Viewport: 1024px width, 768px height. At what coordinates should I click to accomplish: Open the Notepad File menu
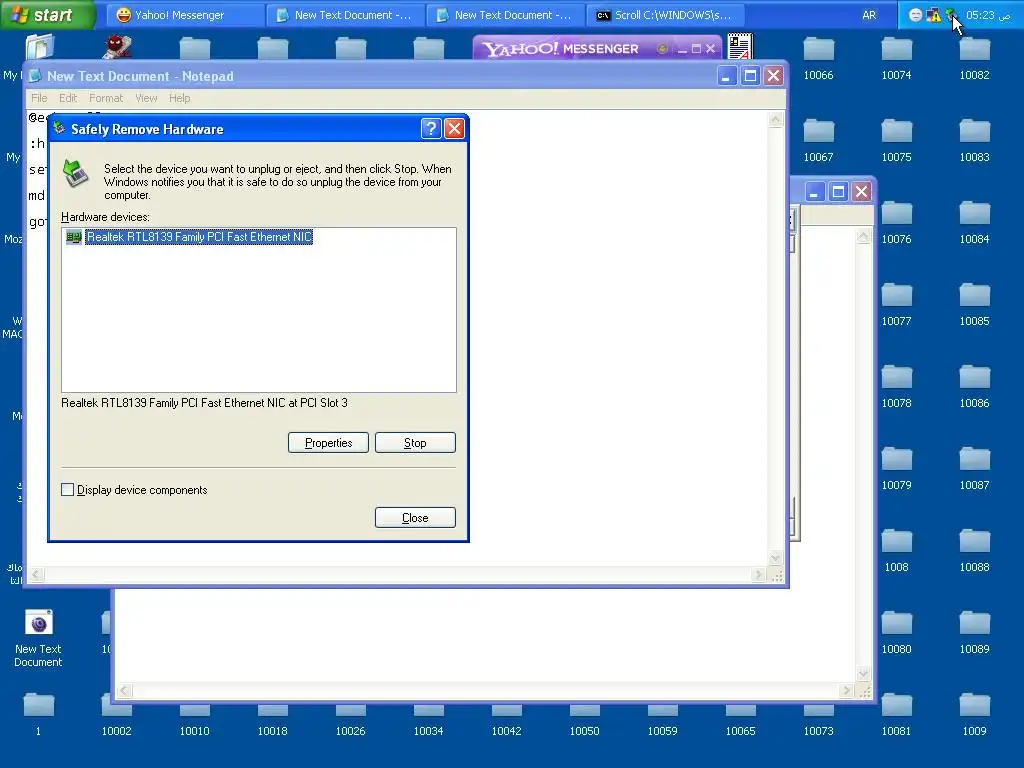tap(39, 98)
